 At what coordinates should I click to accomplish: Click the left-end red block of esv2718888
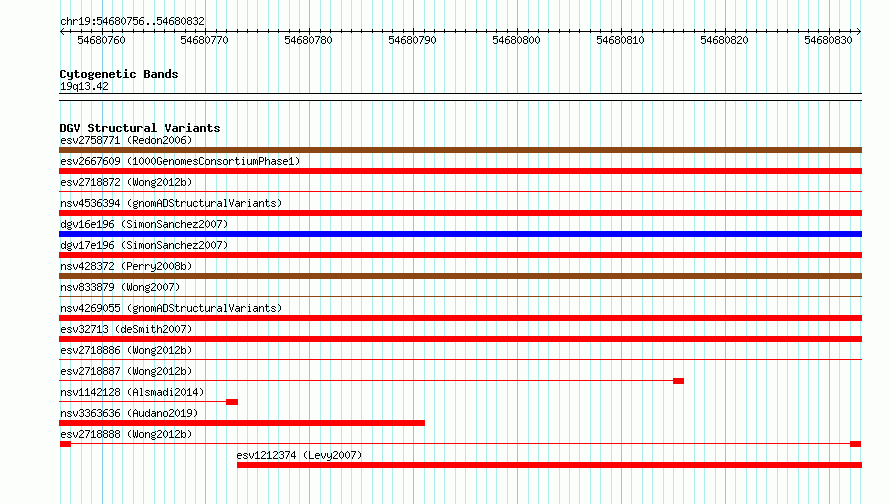[65, 444]
